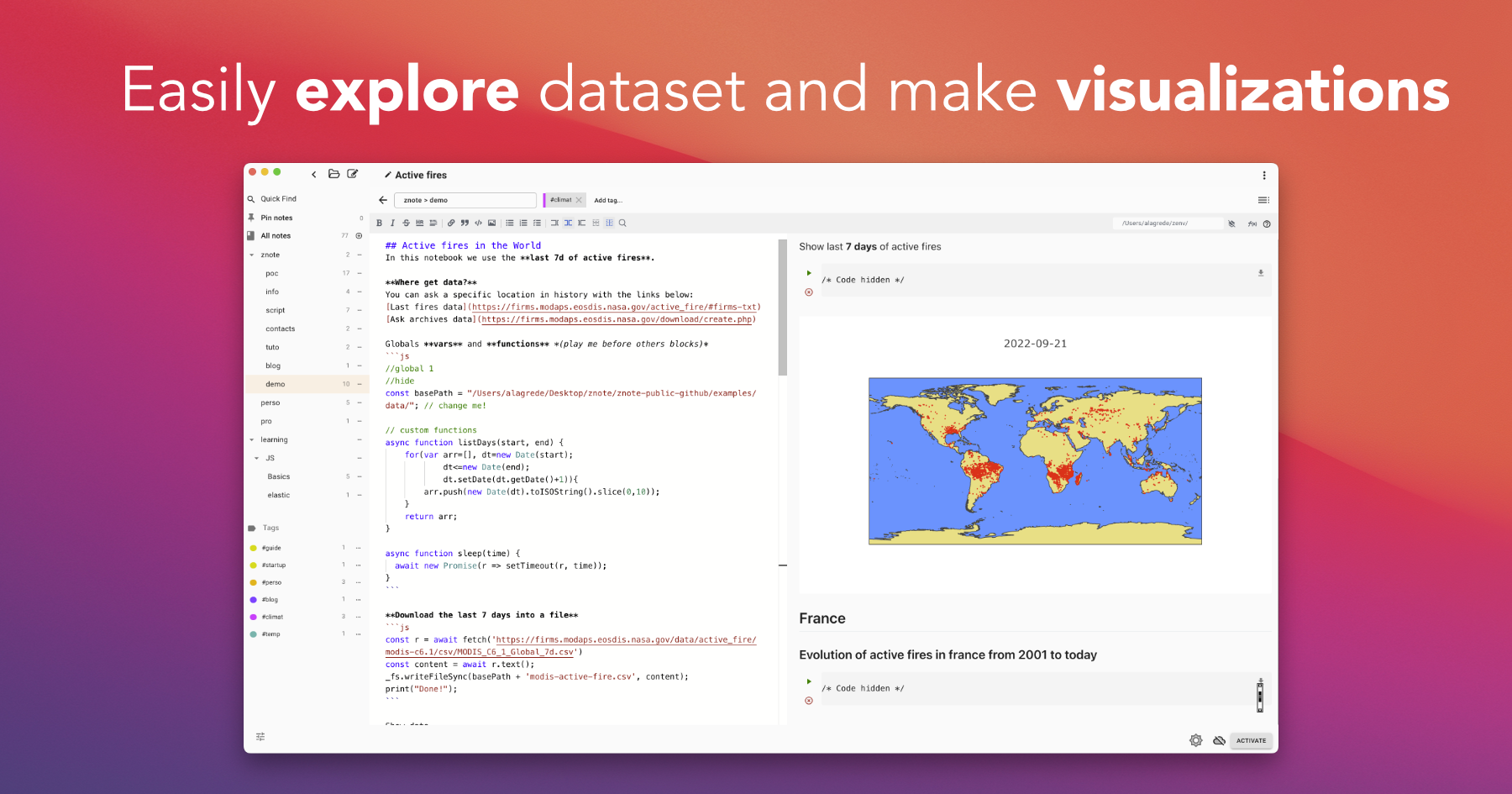Open Quick Find
The height and width of the screenshot is (794, 1512).
point(278,199)
